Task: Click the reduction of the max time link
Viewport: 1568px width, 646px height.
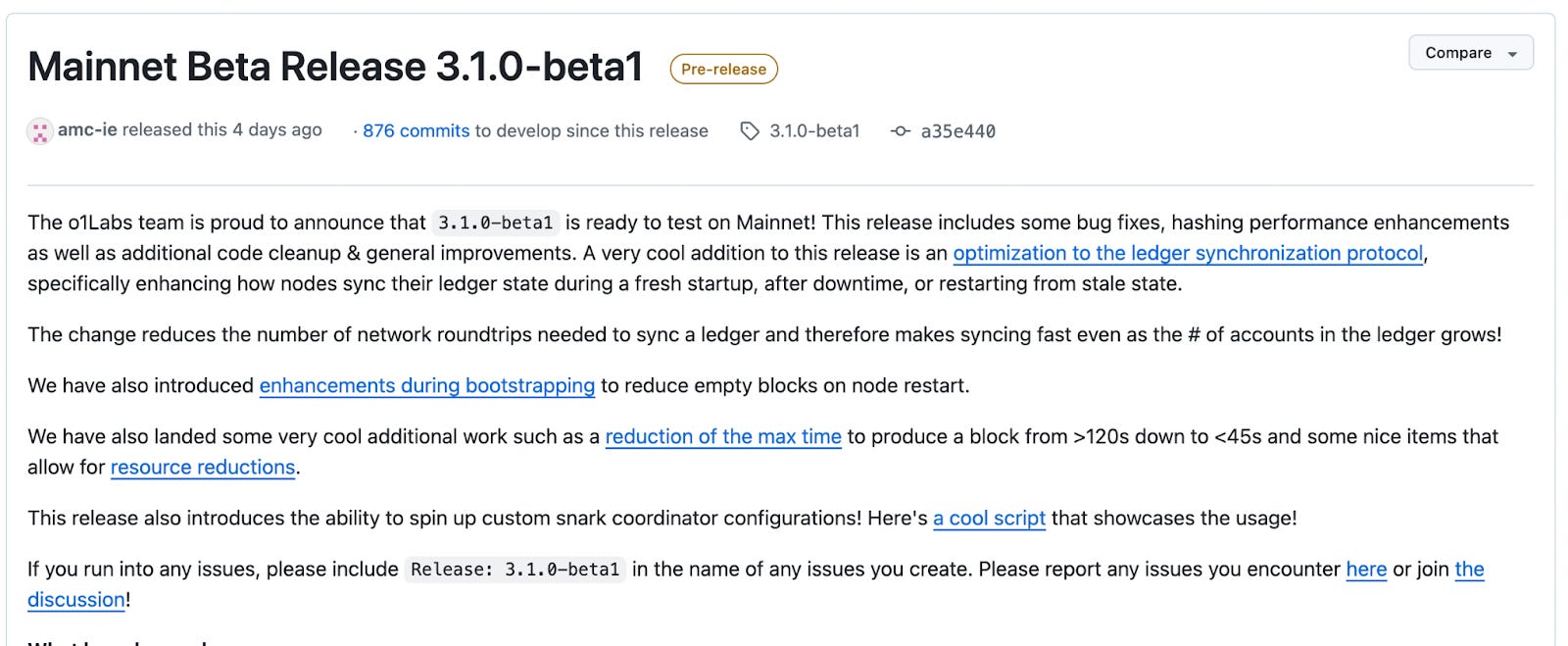Action: click(x=723, y=436)
